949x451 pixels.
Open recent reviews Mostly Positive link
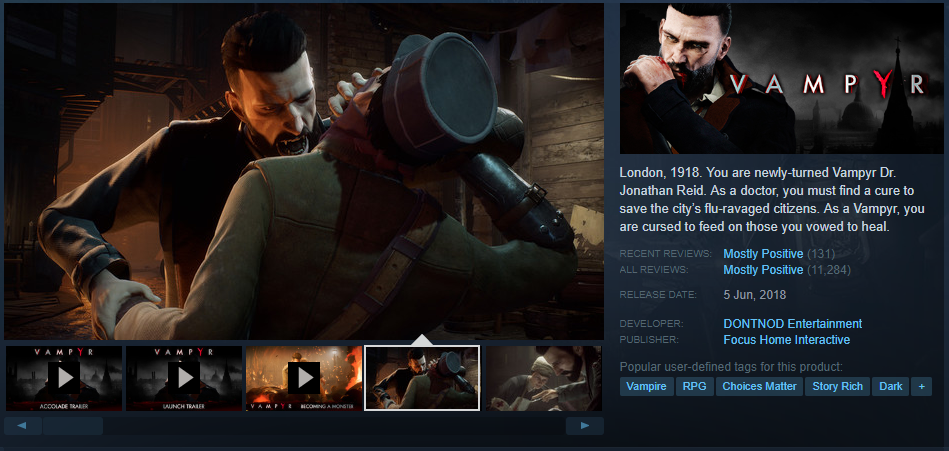pos(763,254)
